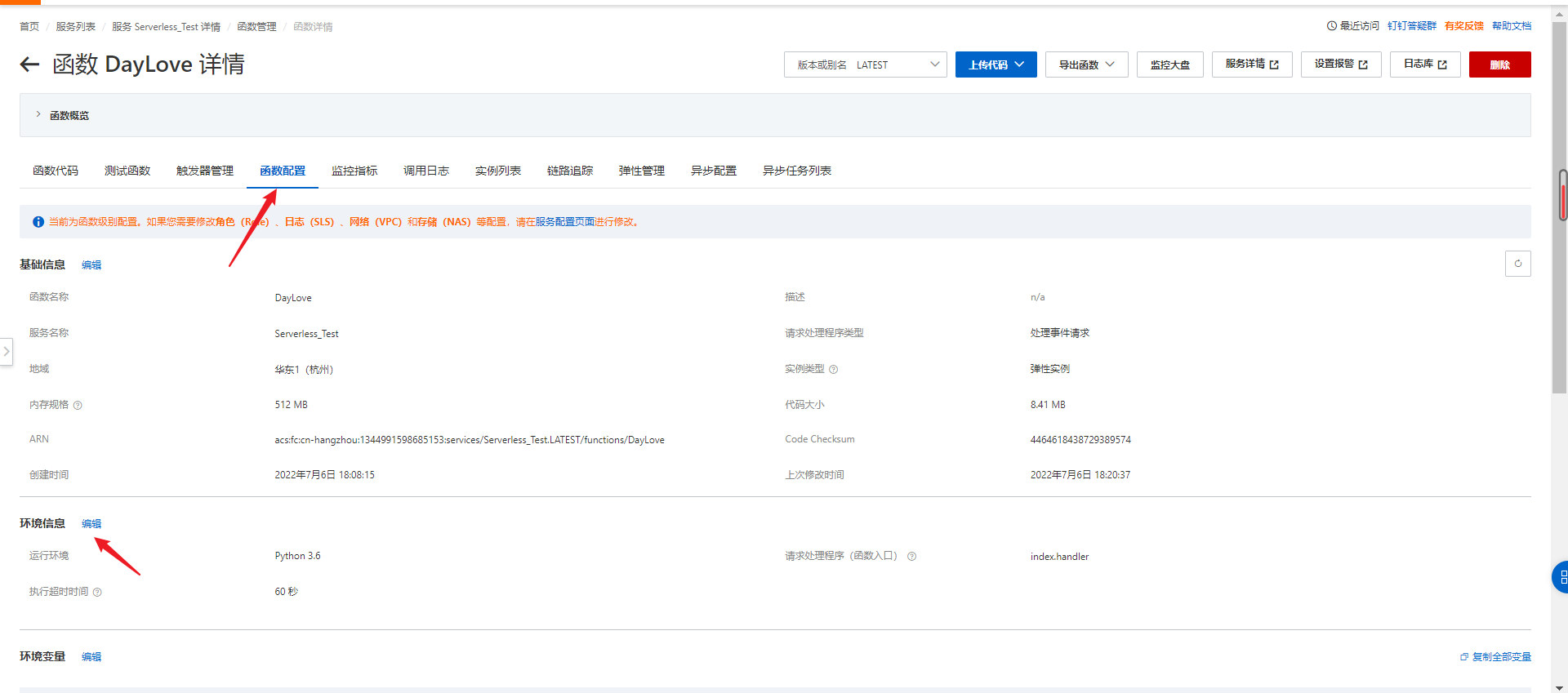This screenshot has height=693, width=1568.
Task: Click the 处理事件请求 handler type value
Action: point(1059,333)
